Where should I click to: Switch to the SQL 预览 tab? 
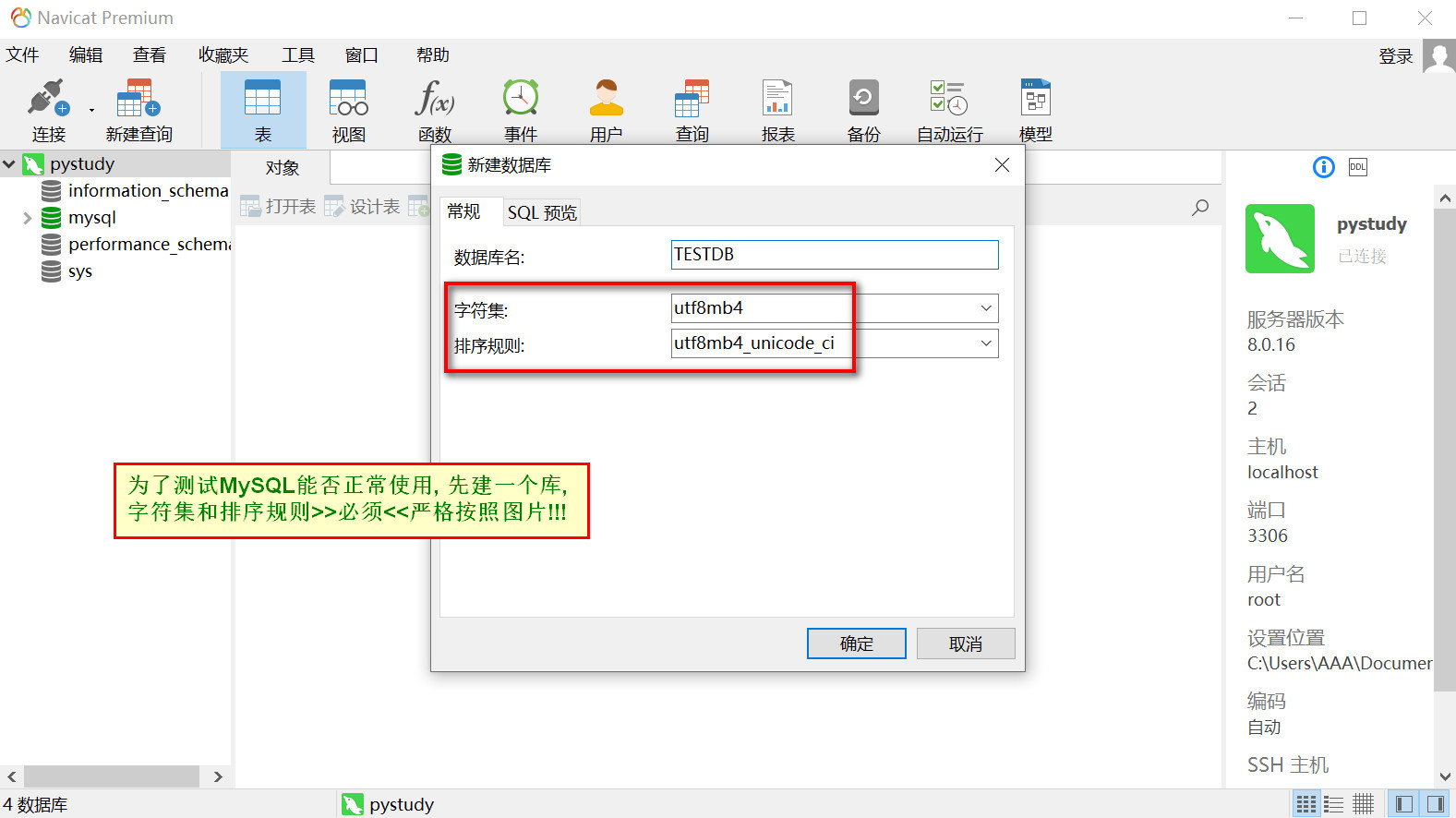point(542,212)
